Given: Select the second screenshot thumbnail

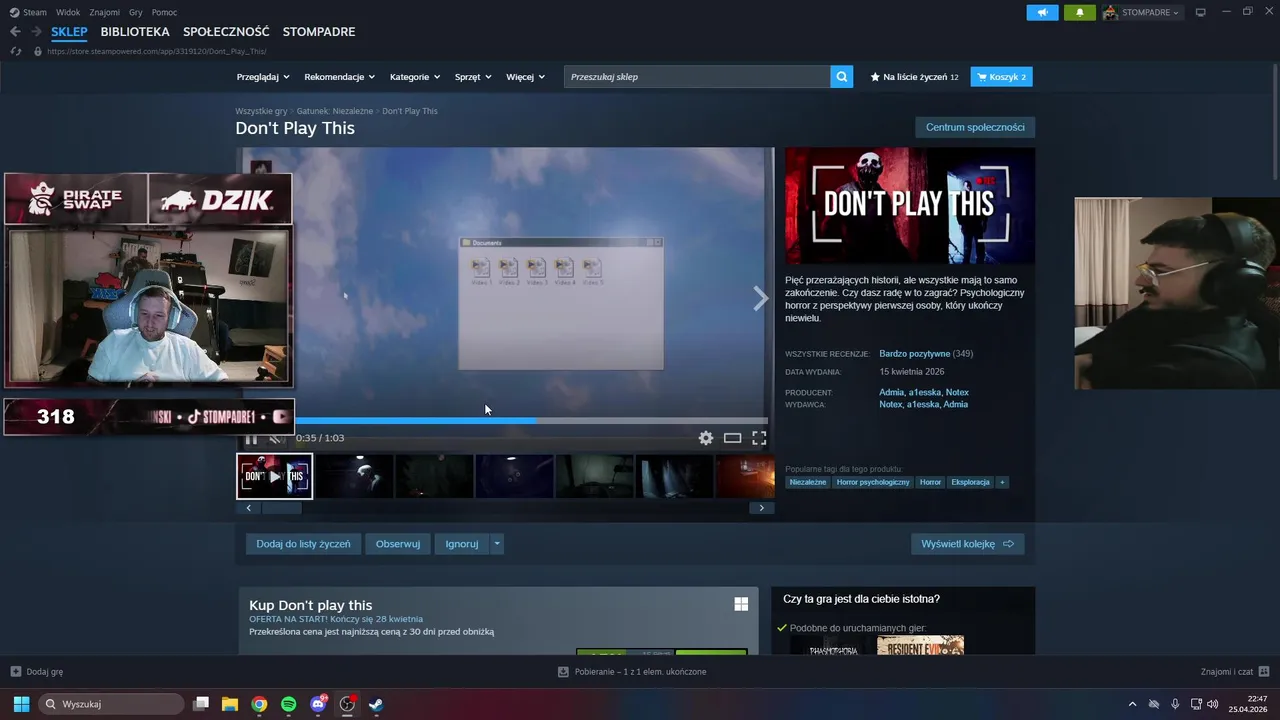Looking at the screenshot, I should point(434,476).
